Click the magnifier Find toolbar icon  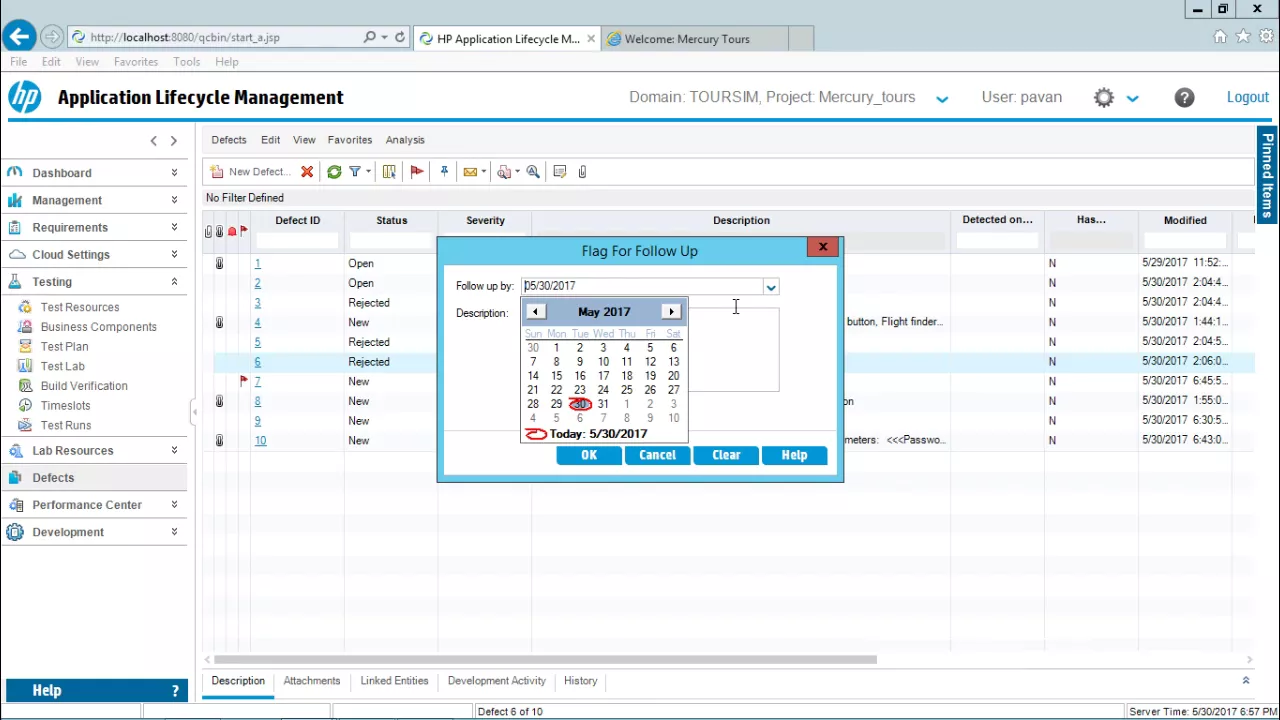pos(533,172)
